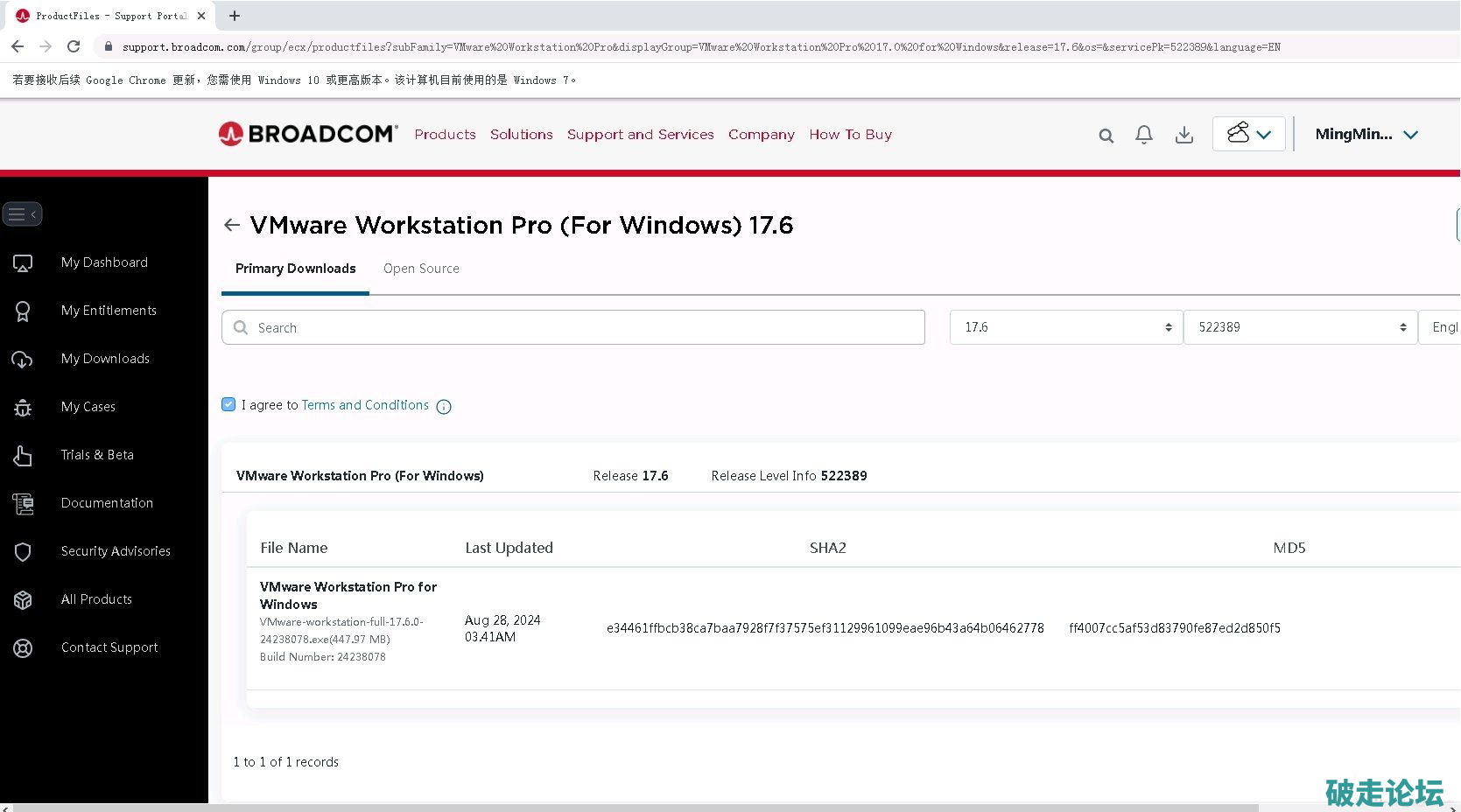Screen dimensions: 1461x812
Task: Click the VMware Workstation Pro for Windows file name
Action: point(348,595)
